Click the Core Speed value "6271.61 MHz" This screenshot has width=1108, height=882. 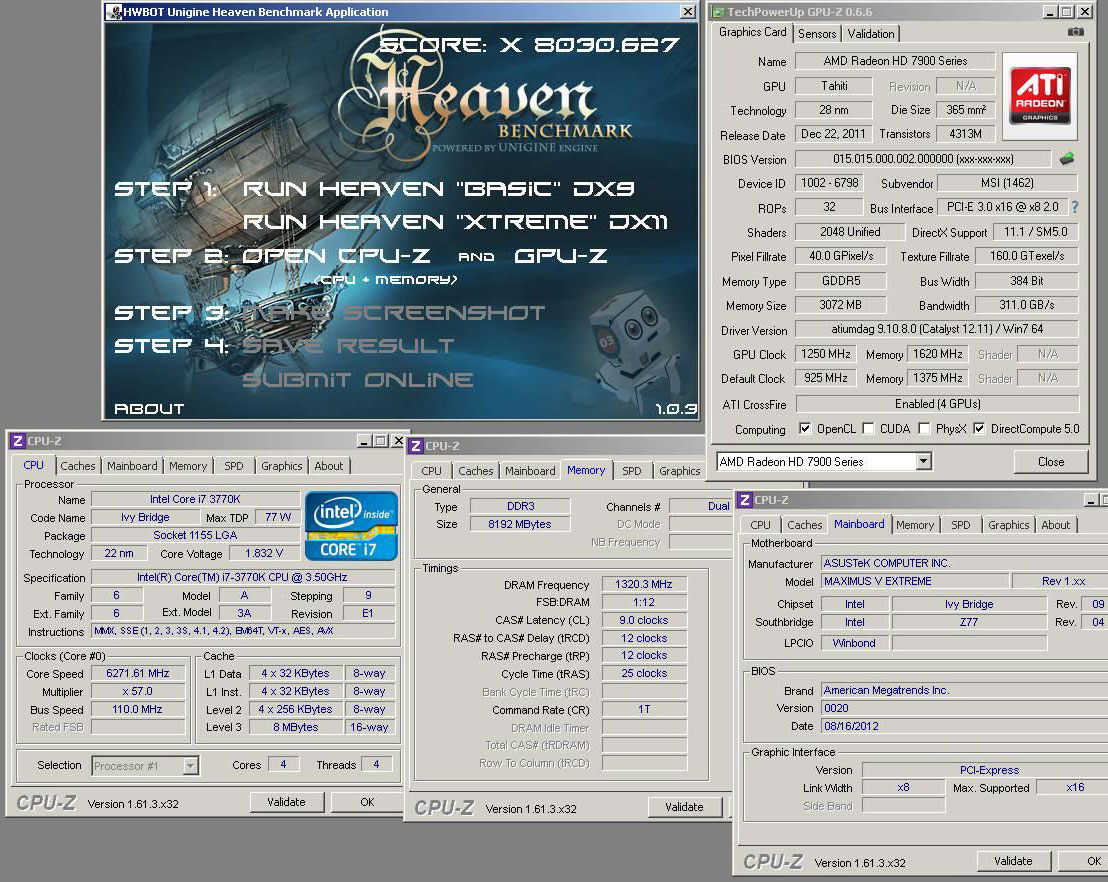[138, 673]
